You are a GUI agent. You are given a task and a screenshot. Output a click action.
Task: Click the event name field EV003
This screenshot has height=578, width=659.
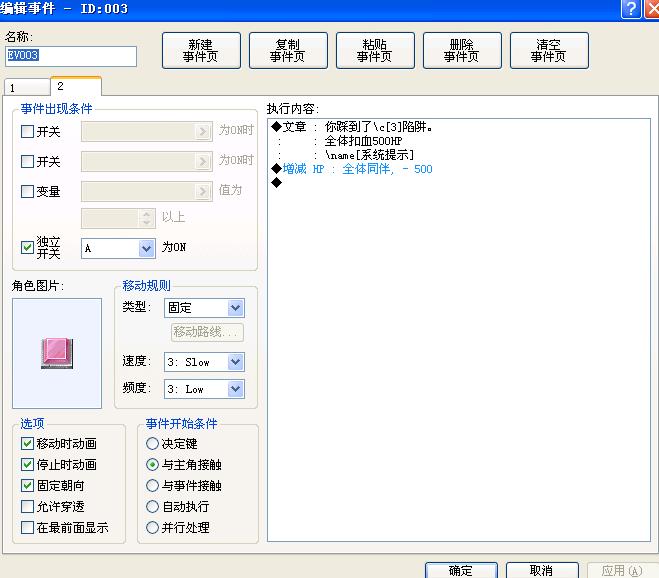click(x=71, y=56)
